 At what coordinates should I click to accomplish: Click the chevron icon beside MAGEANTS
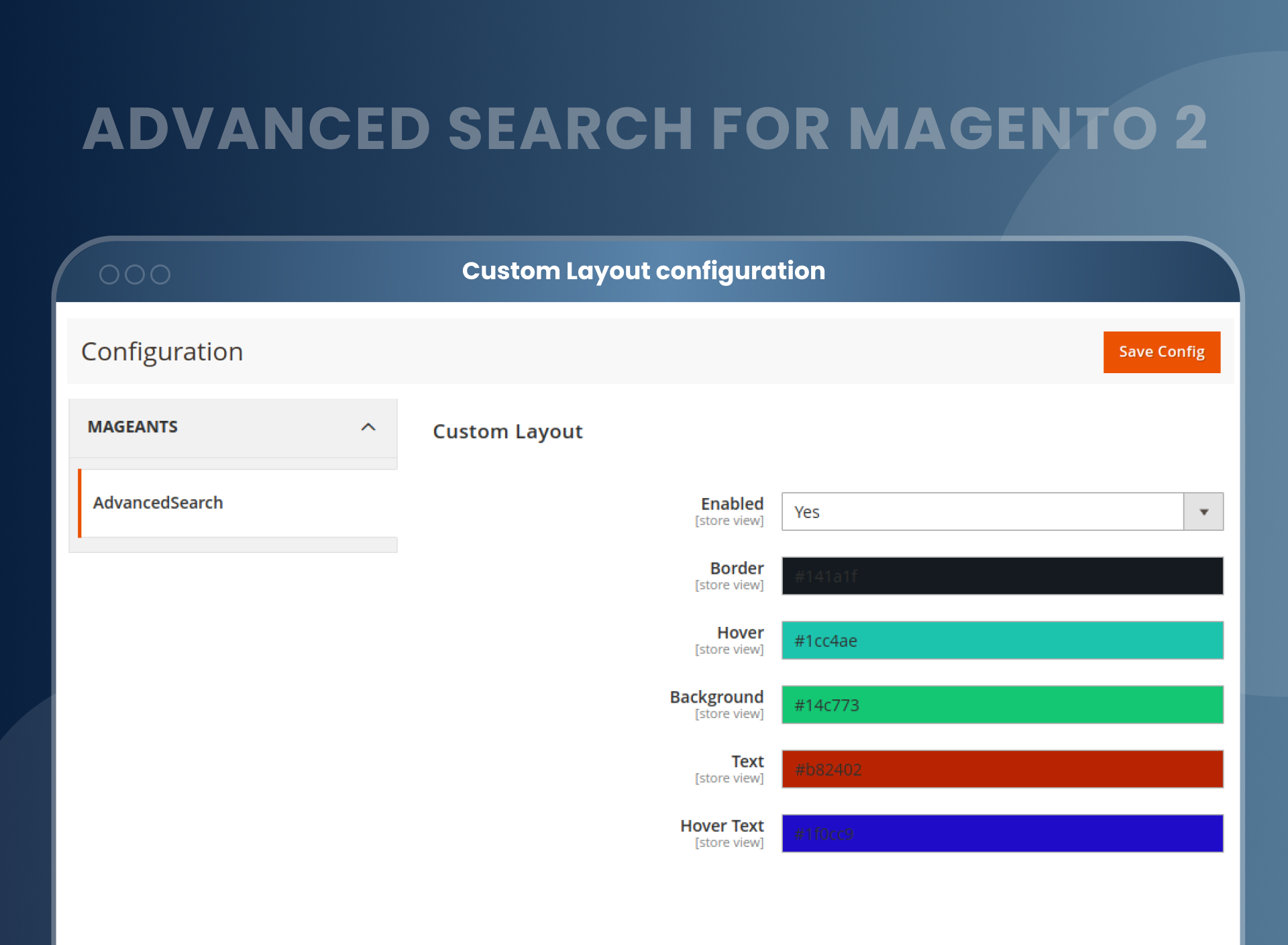pyautogui.click(x=368, y=428)
